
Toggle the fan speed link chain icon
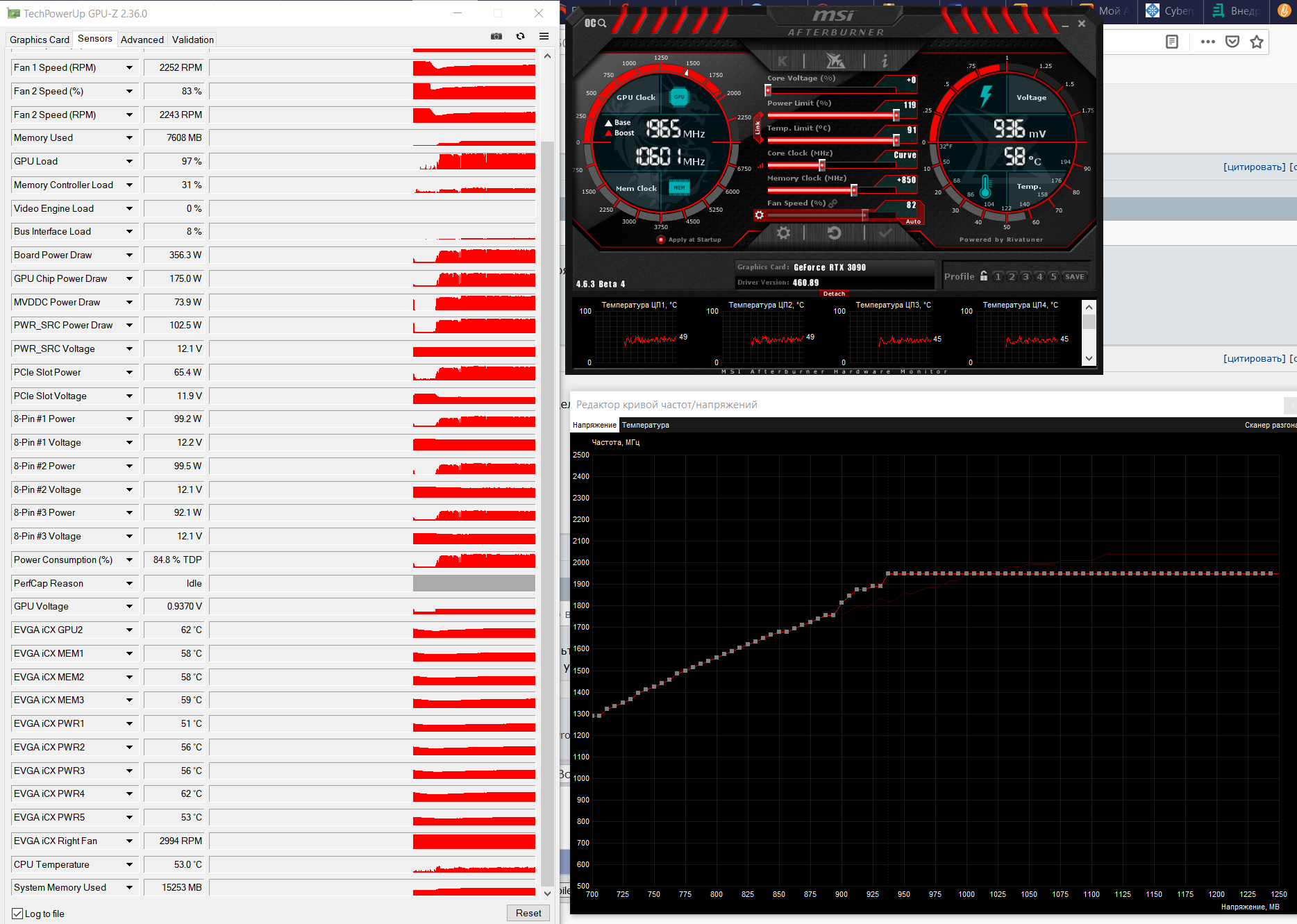pos(833,203)
